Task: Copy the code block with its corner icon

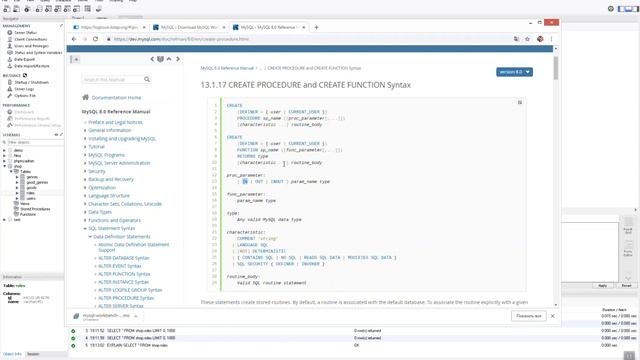Action: [520, 102]
